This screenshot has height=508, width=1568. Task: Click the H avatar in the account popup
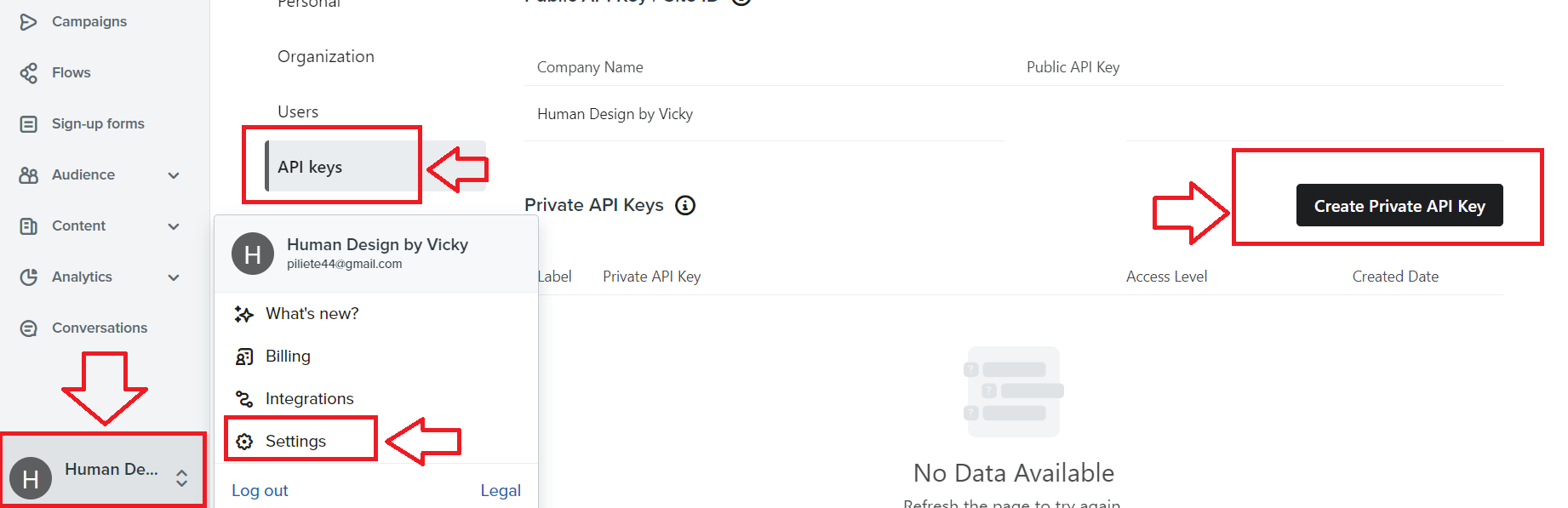(253, 254)
